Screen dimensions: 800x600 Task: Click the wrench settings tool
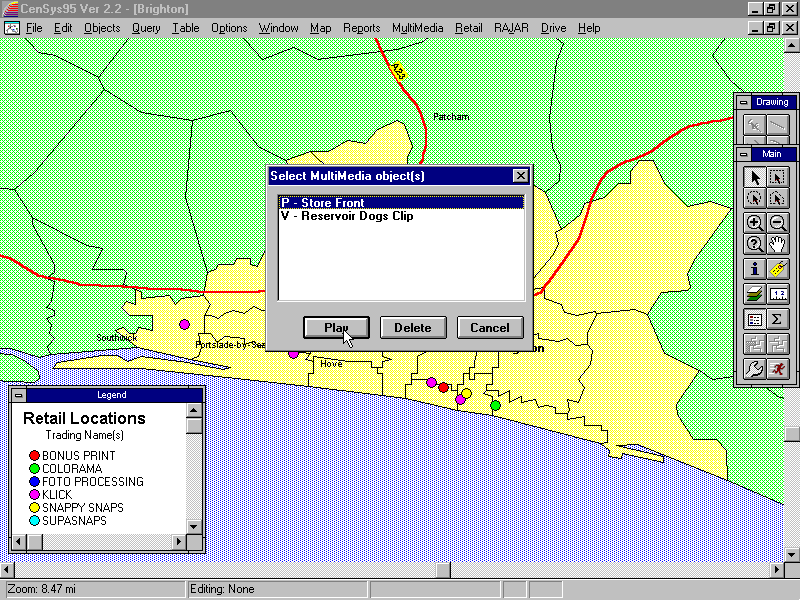(x=755, y=369)
